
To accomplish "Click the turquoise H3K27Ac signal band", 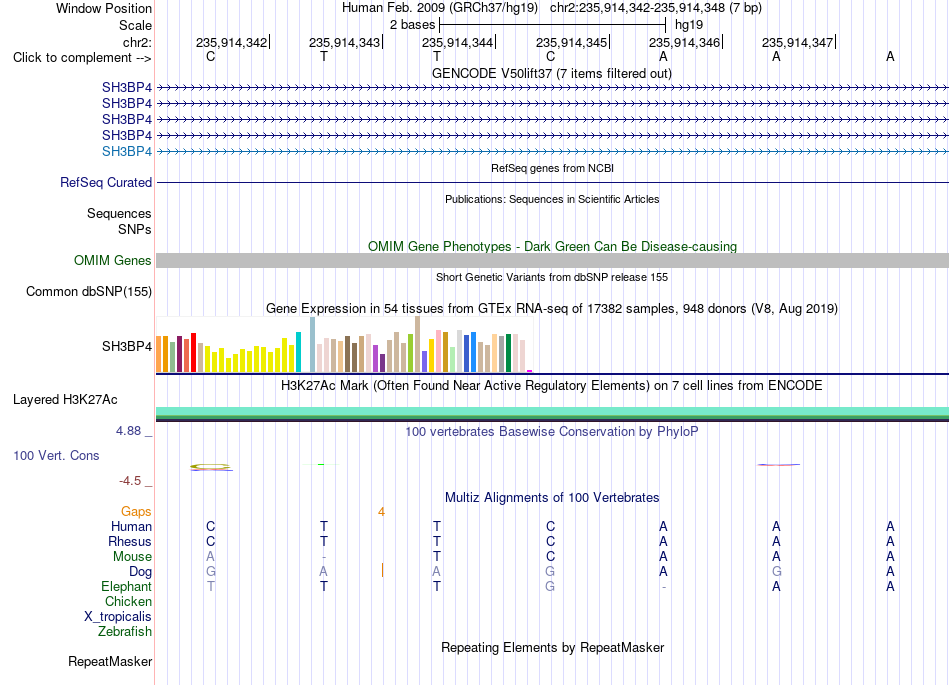I will coord(552,412).
